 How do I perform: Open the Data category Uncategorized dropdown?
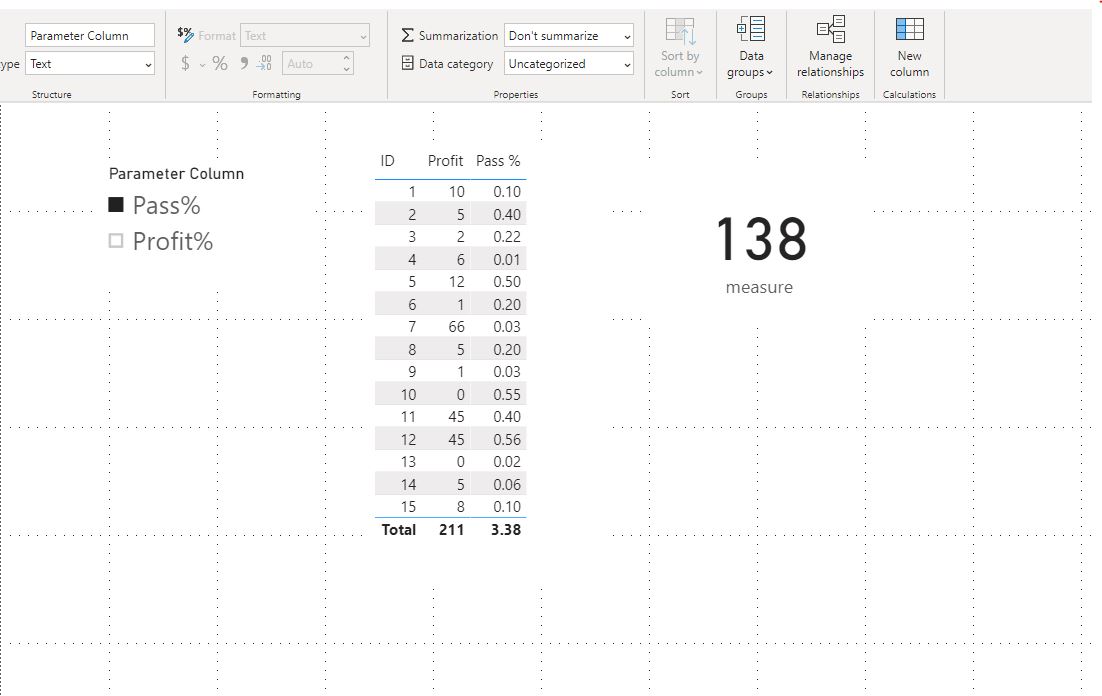(x=569, y=63)
